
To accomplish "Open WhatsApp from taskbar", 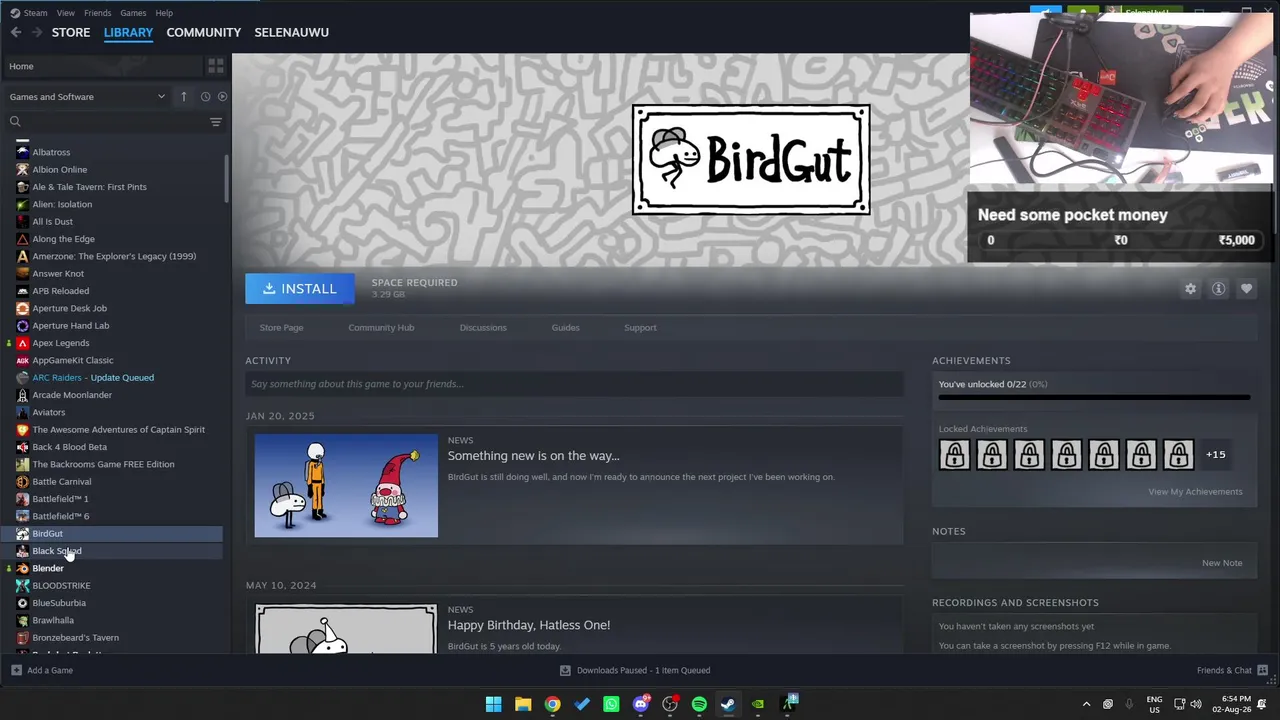I will click(611, 704).
